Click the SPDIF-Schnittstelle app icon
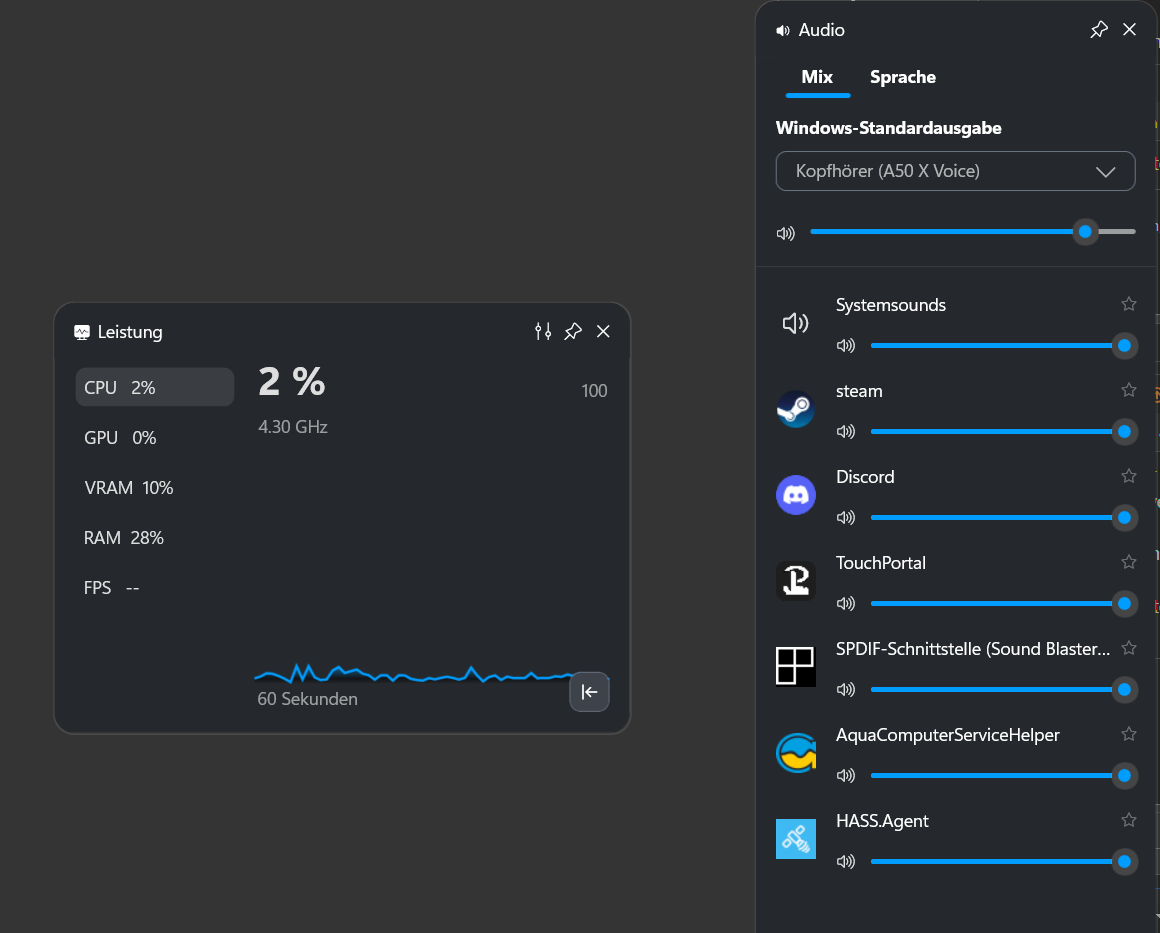The width and height of the screenshot is (1160, 933). coord(795,667)
